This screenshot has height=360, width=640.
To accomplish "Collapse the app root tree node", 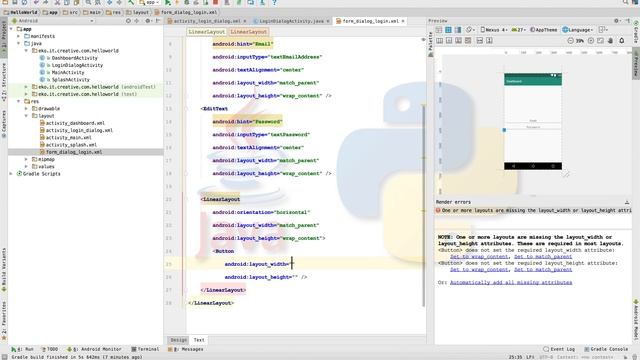I will [x=11, y=29].
